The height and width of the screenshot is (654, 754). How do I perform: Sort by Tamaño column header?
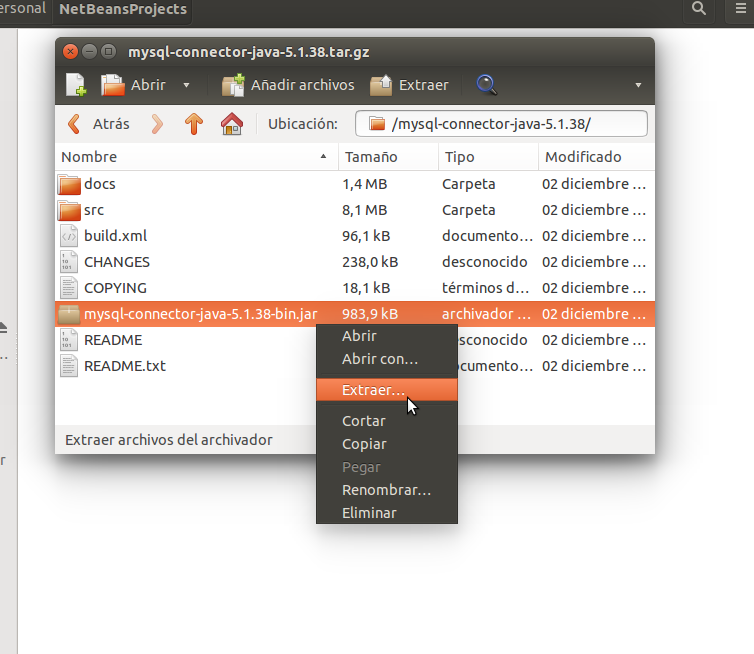(x=389, y=157)
